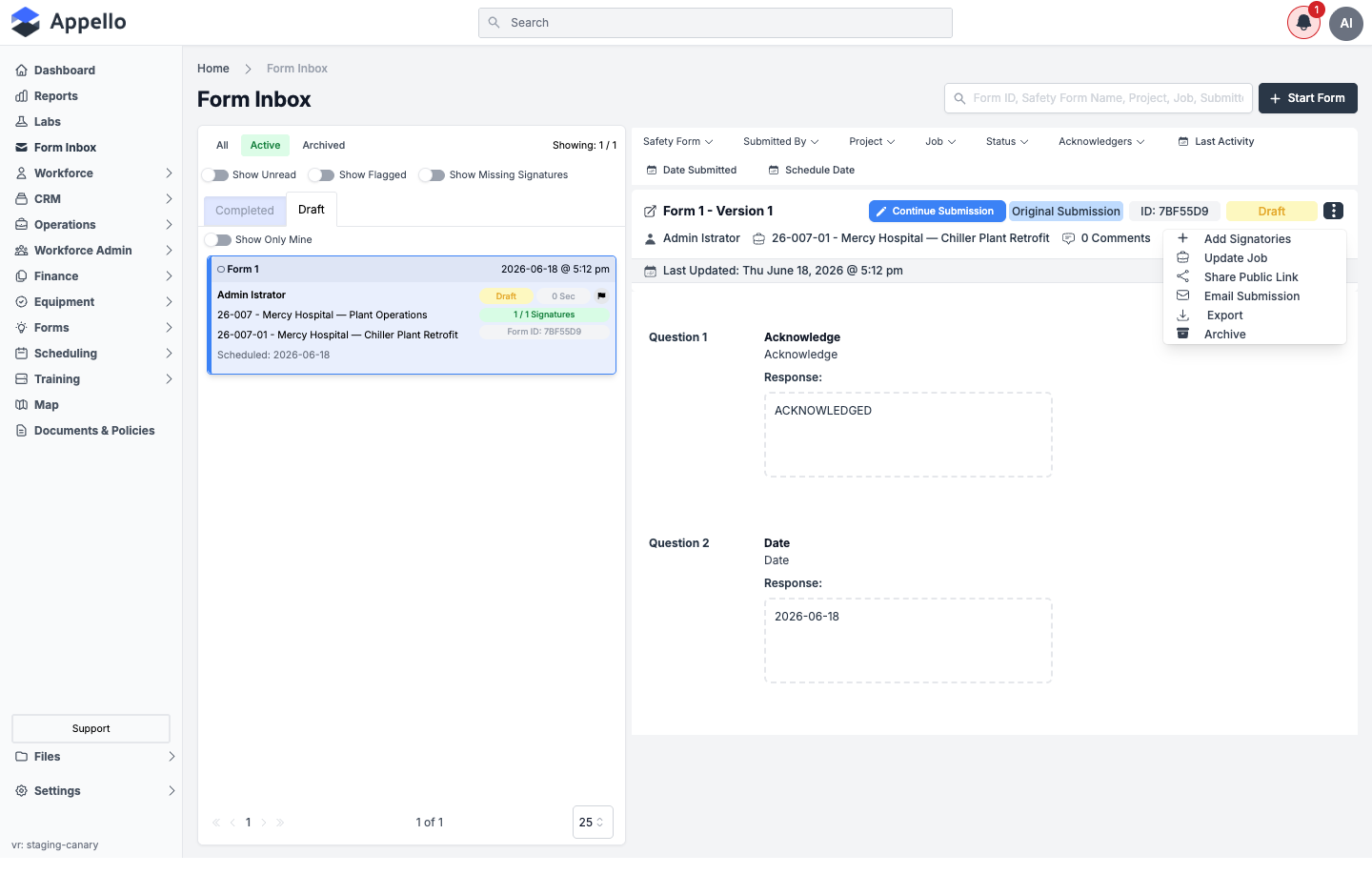Image resolution: width=1372 pixels, height=875 pixels.
Task: Click the edit icon beside Form 1 title
Action: click(x=650, y=212)
